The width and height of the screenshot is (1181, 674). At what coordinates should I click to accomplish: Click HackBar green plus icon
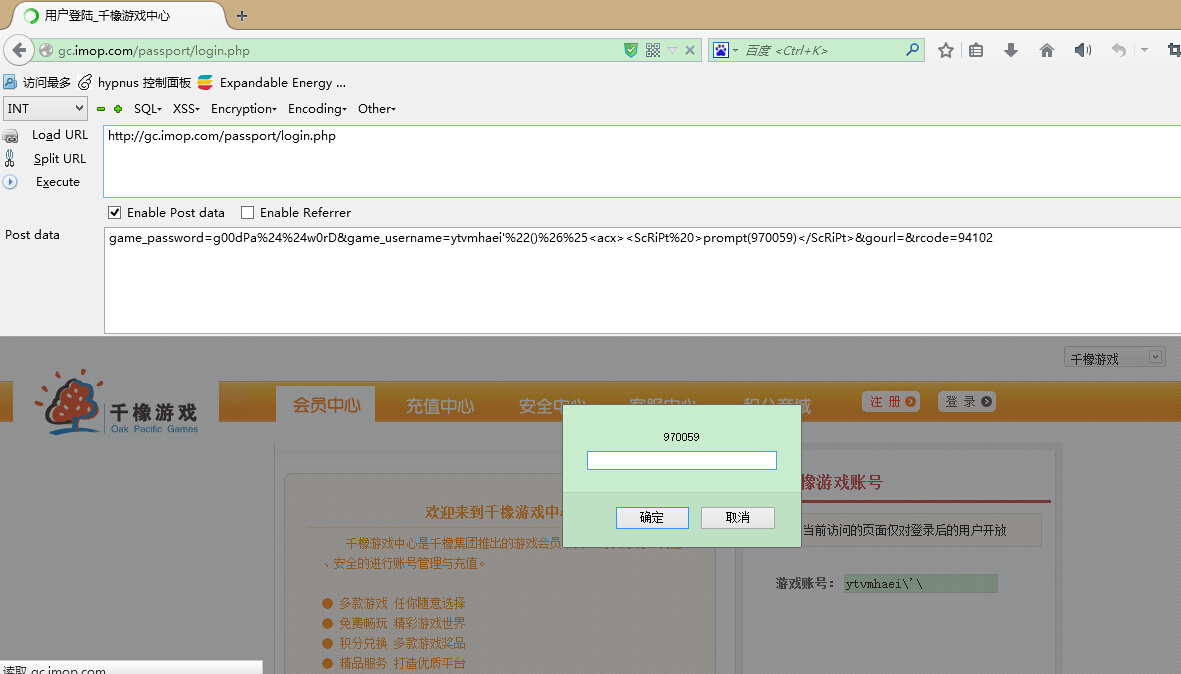(118, 109)
